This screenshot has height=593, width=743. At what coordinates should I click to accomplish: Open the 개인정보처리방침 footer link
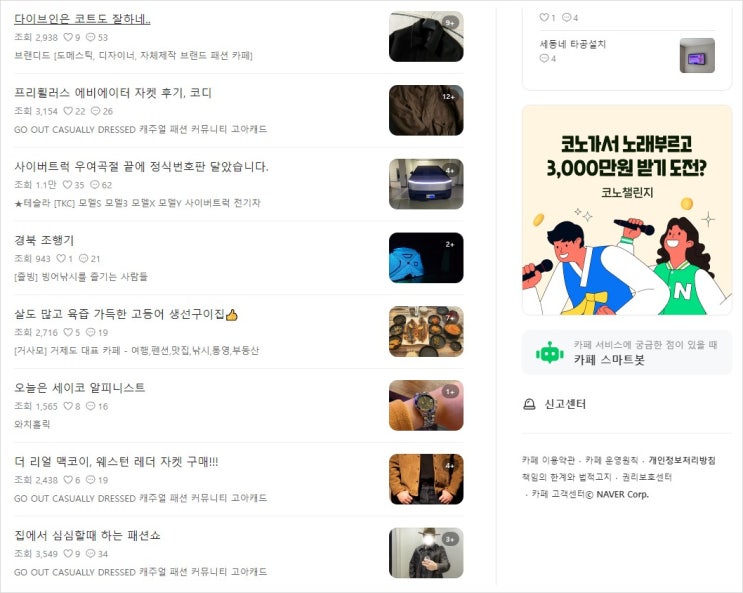tap(682, 460)
